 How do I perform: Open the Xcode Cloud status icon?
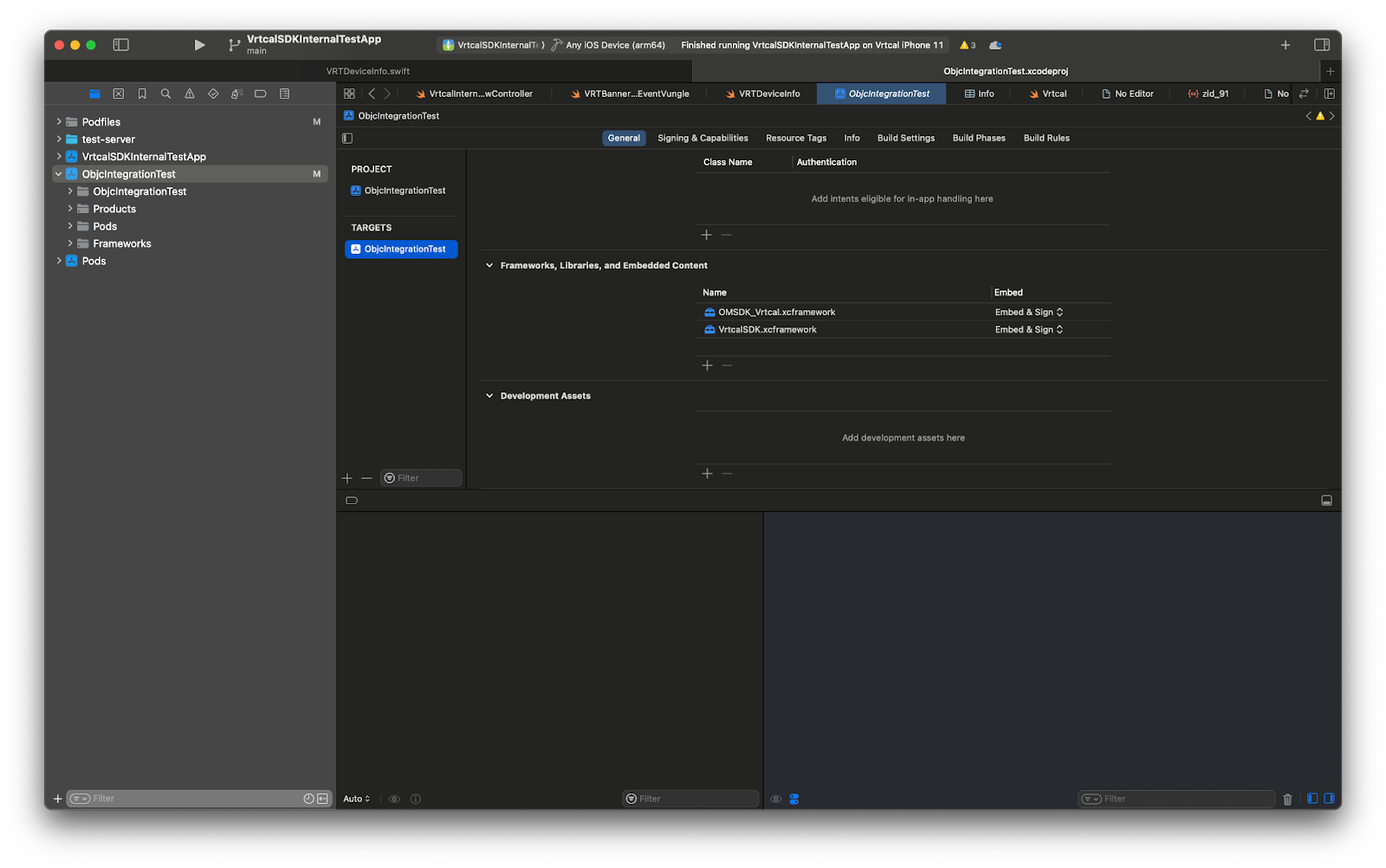pos(995,45)
